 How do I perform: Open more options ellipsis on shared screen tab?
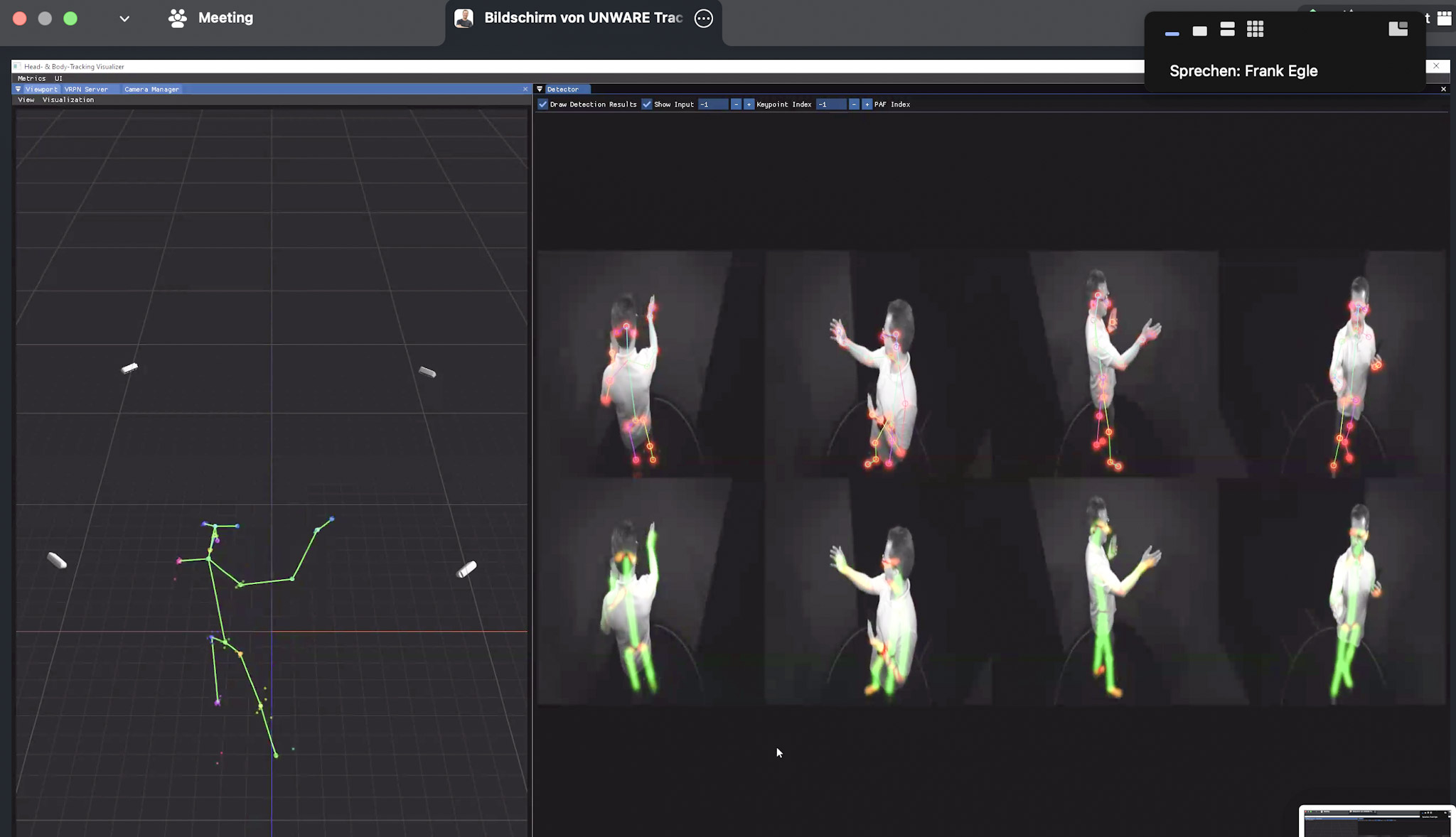703,18
